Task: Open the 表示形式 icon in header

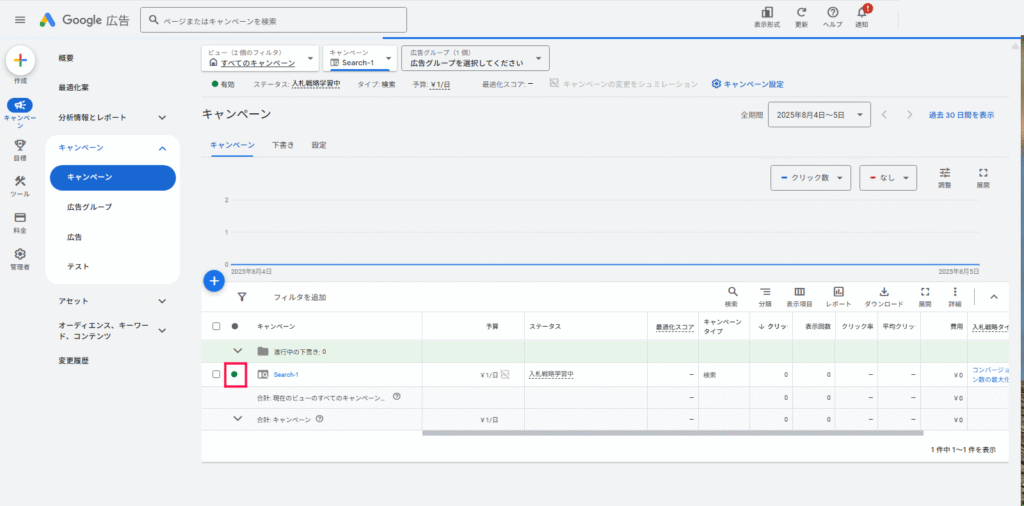Action: click(767, 12)
